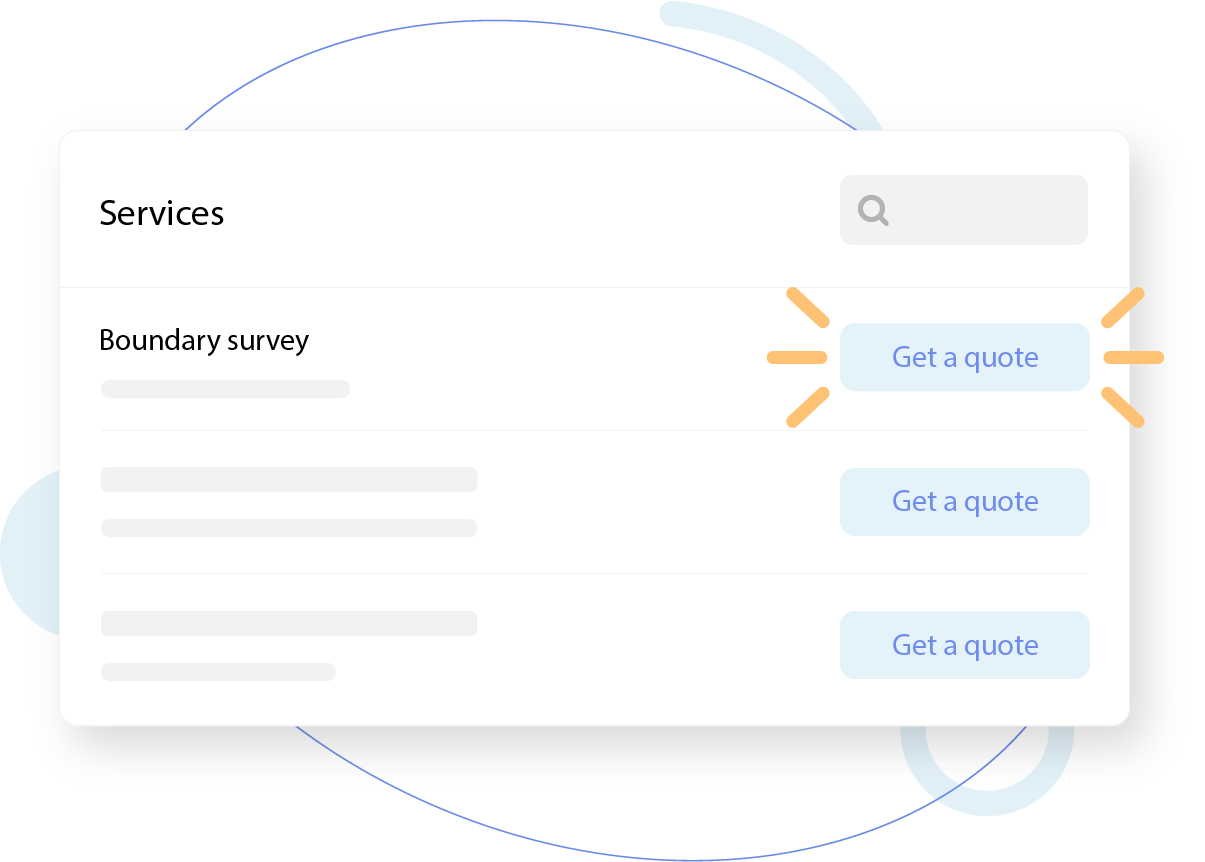Click the third service's short description placeholder
The height and width of the screenshot is (862, 1205).
pos(218,672)
